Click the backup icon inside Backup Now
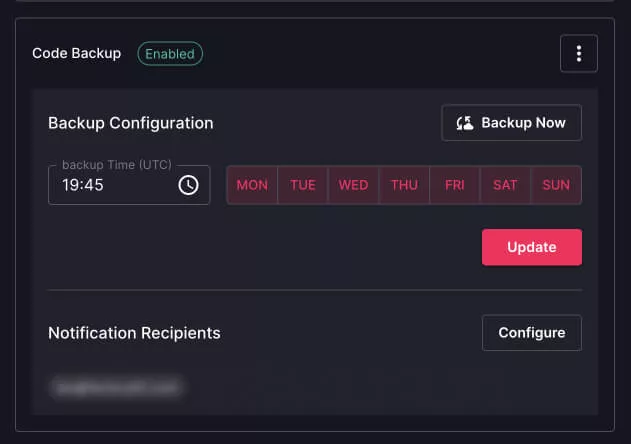This screenshot has width=631, height=444. pos(464,123)
